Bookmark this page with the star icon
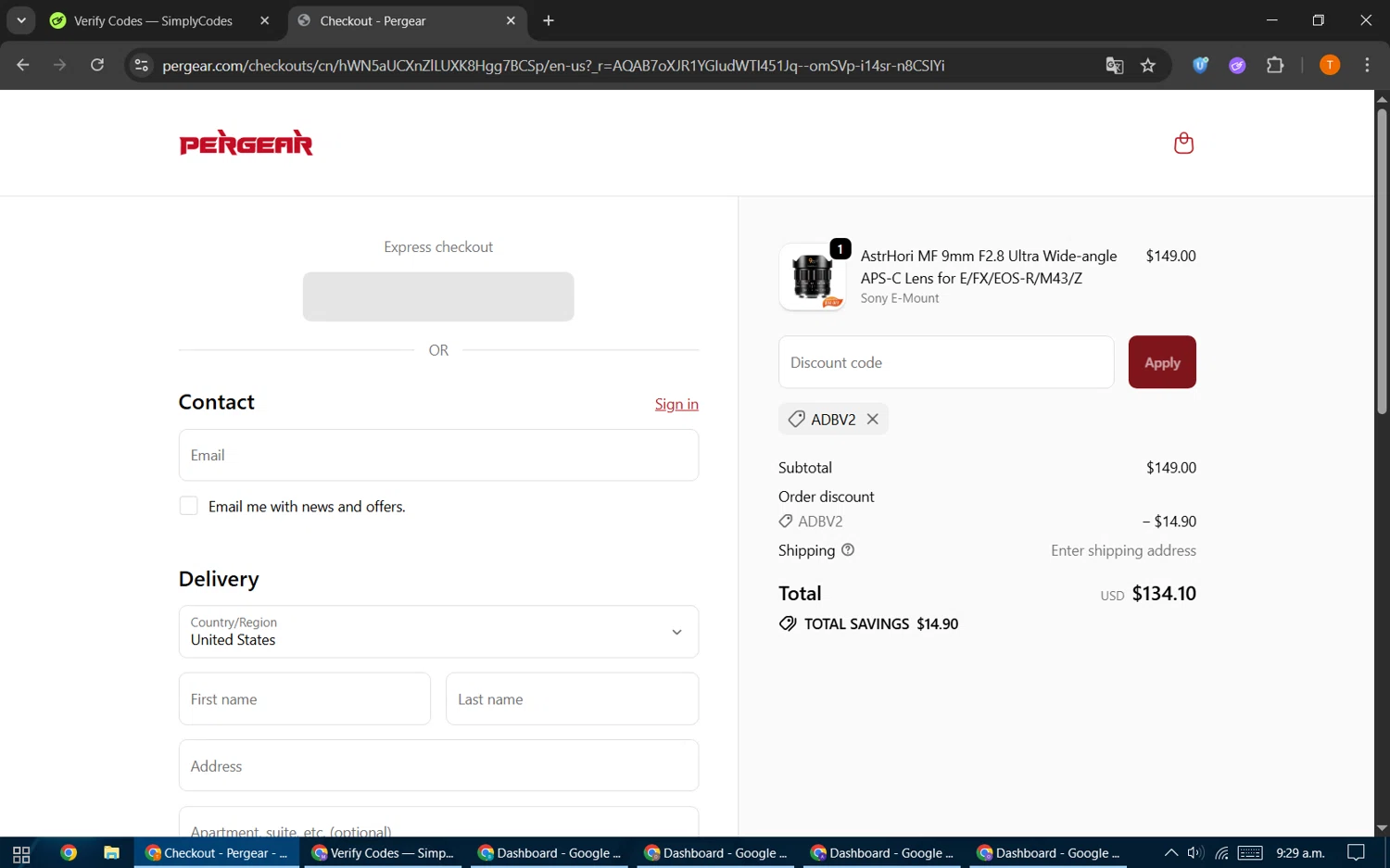 coord(1148,65)
